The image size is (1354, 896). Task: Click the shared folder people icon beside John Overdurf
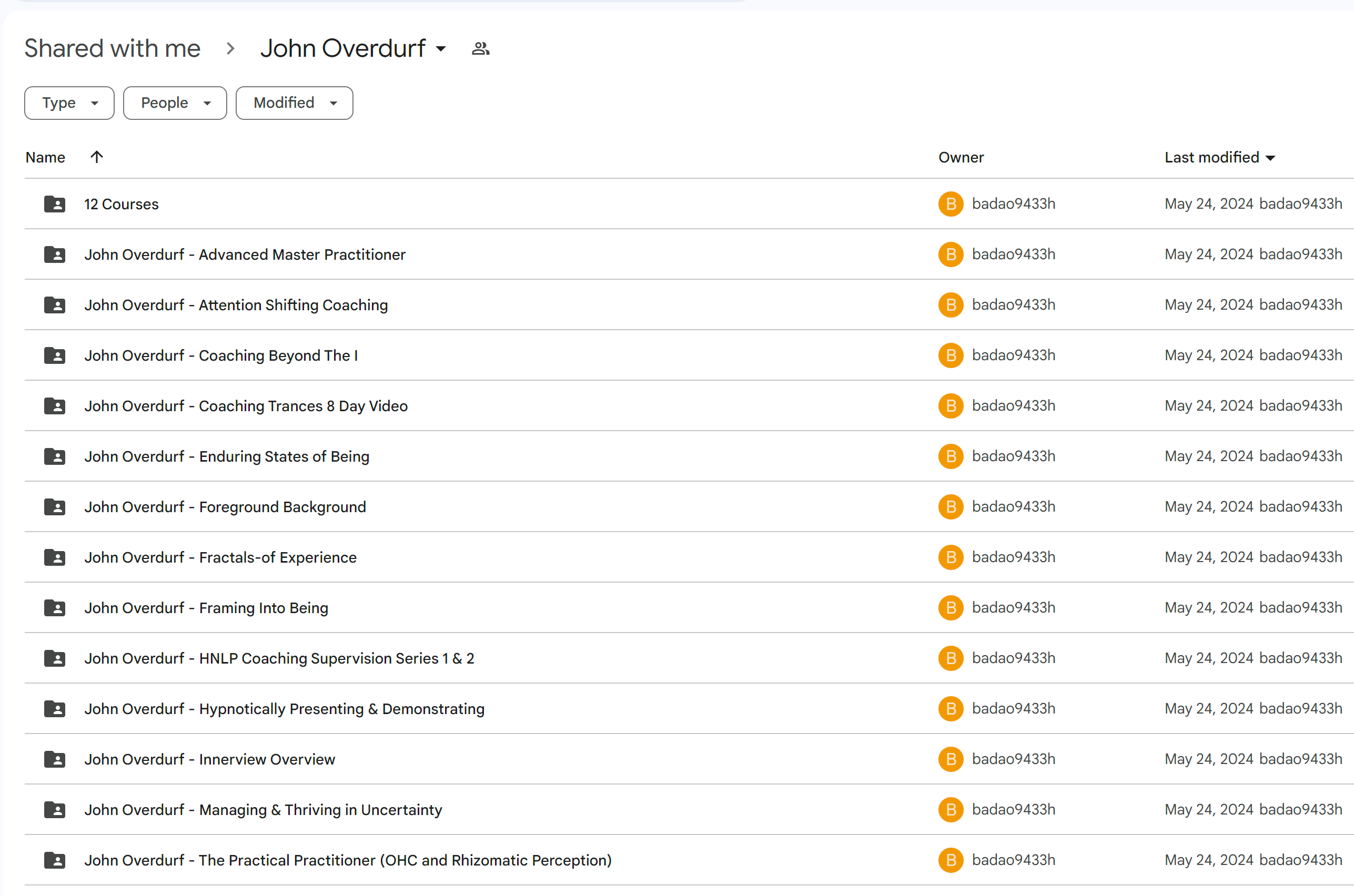(481, 48)
